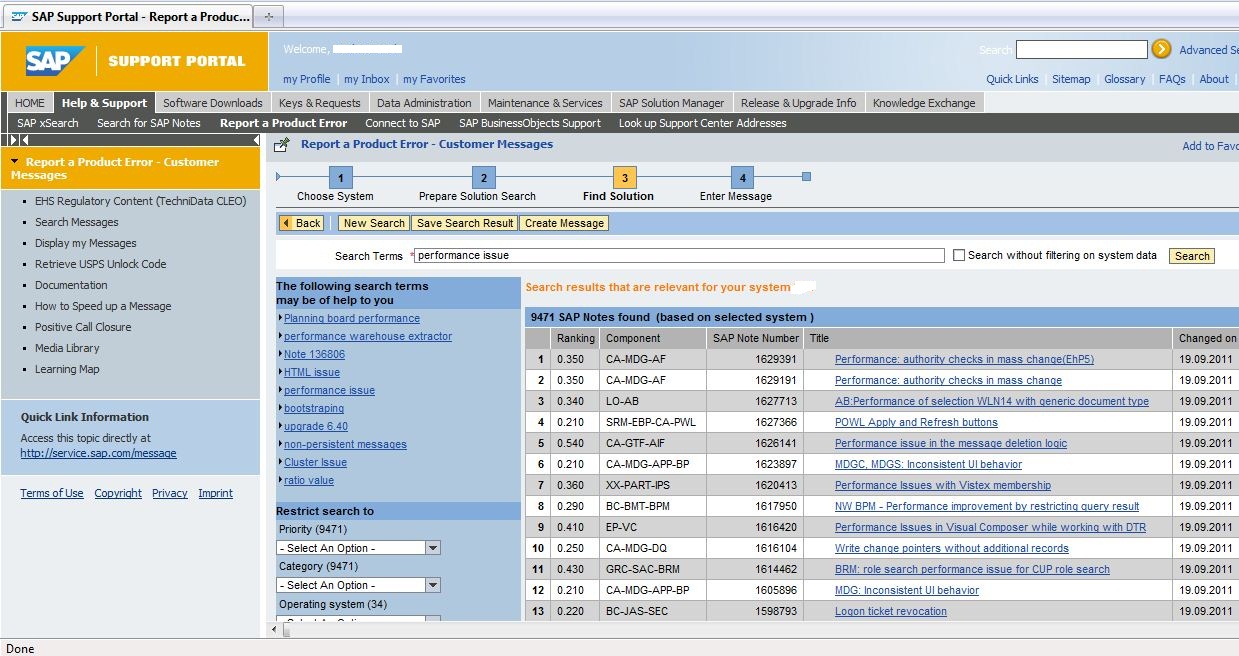Select Connect to SAP submenu item

pos(403,123)
